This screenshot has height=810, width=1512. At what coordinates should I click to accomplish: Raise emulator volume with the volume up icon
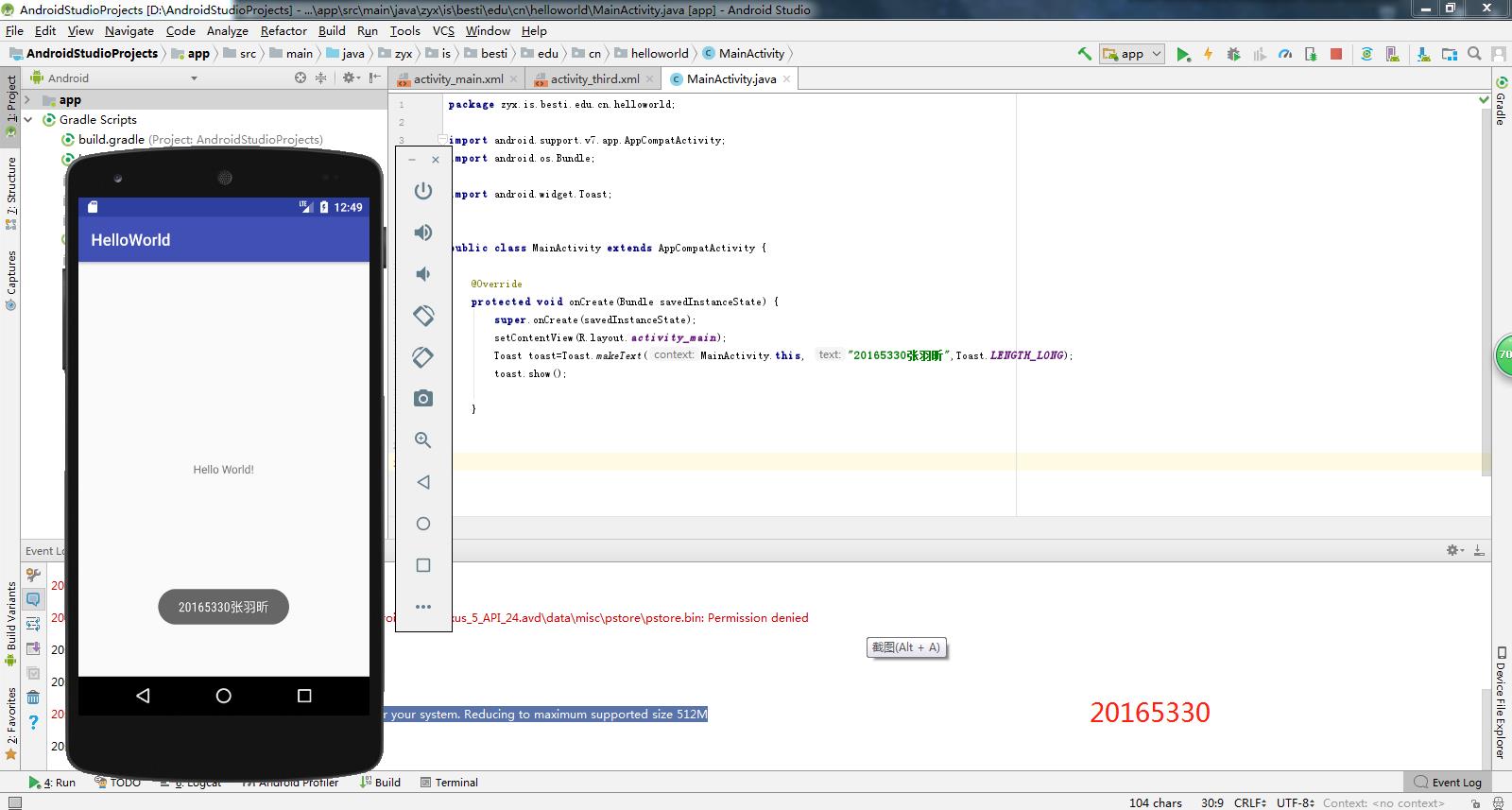pos(423,233)
